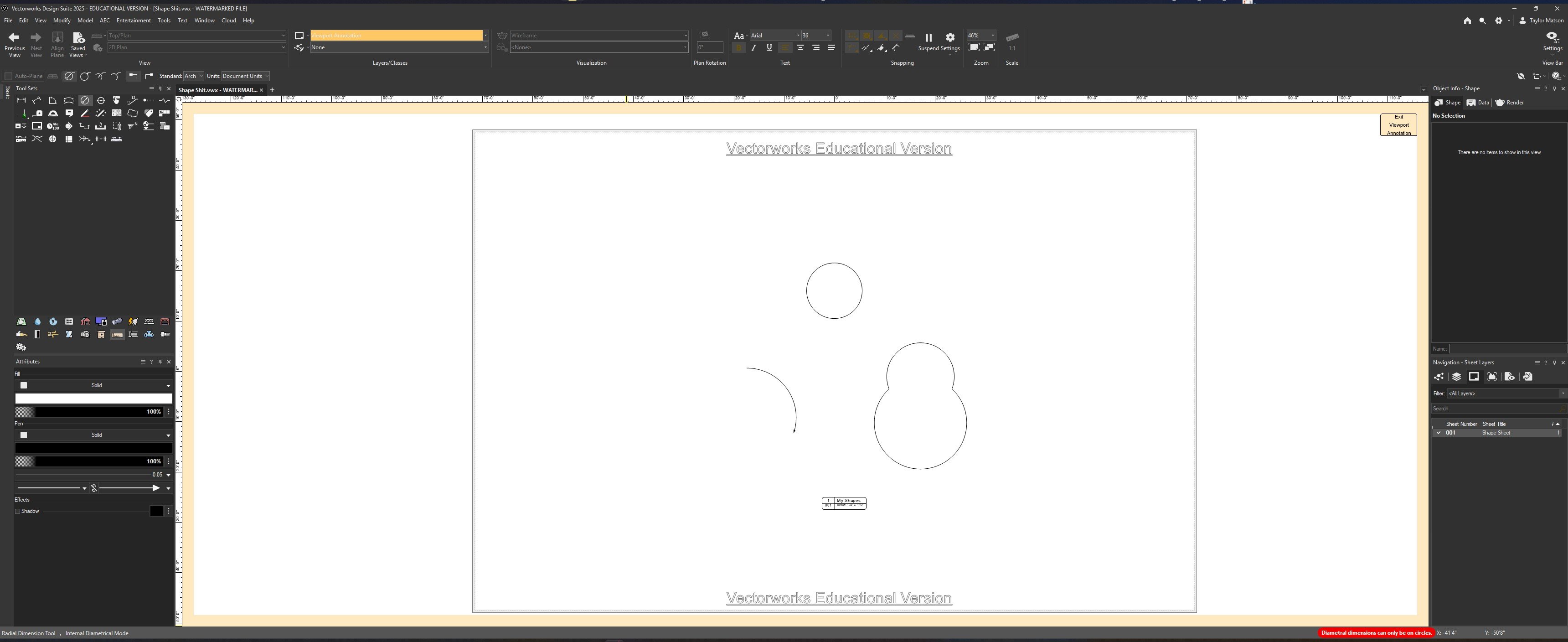Open the Cloud revision tool
1568x642 pixels.
coord(132,113)
